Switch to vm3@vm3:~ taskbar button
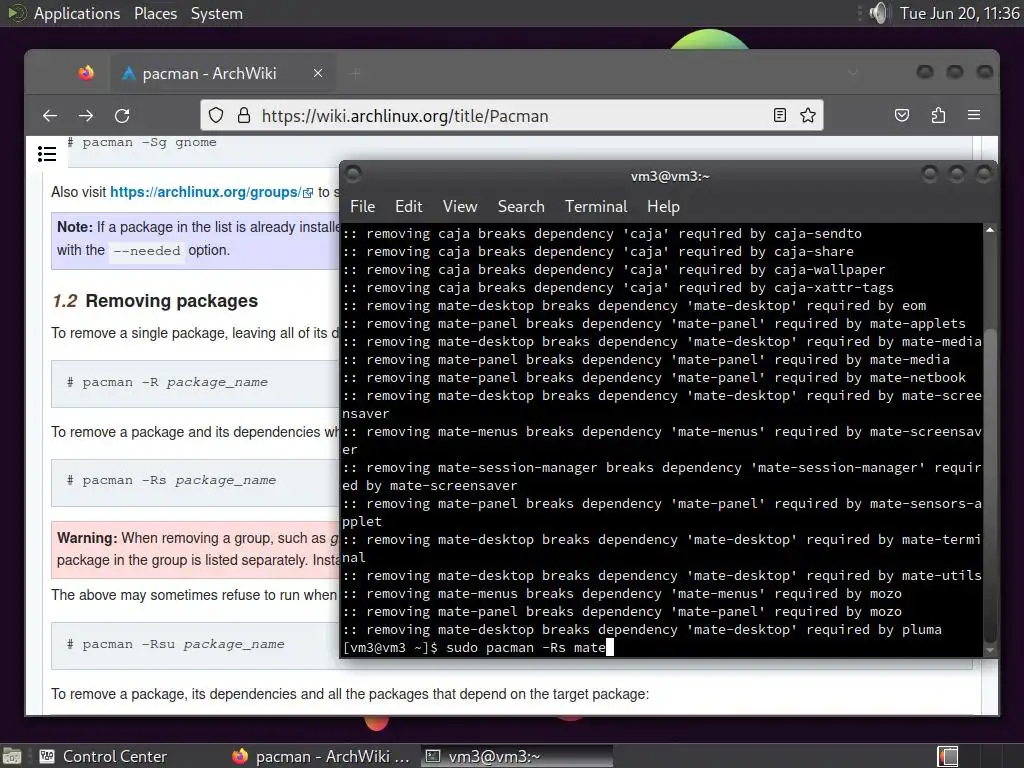This screenshot has height=768, width=1024. (x=516, y=756)
